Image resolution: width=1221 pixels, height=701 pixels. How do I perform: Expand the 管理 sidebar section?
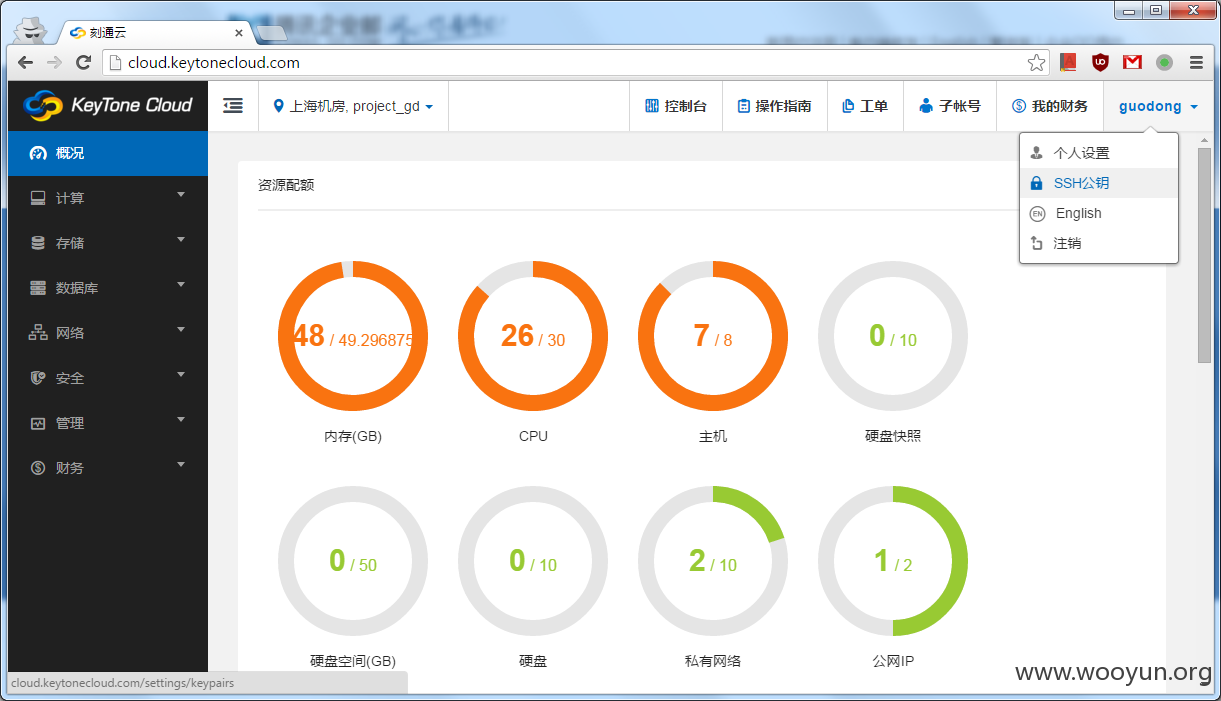(108, 423)
